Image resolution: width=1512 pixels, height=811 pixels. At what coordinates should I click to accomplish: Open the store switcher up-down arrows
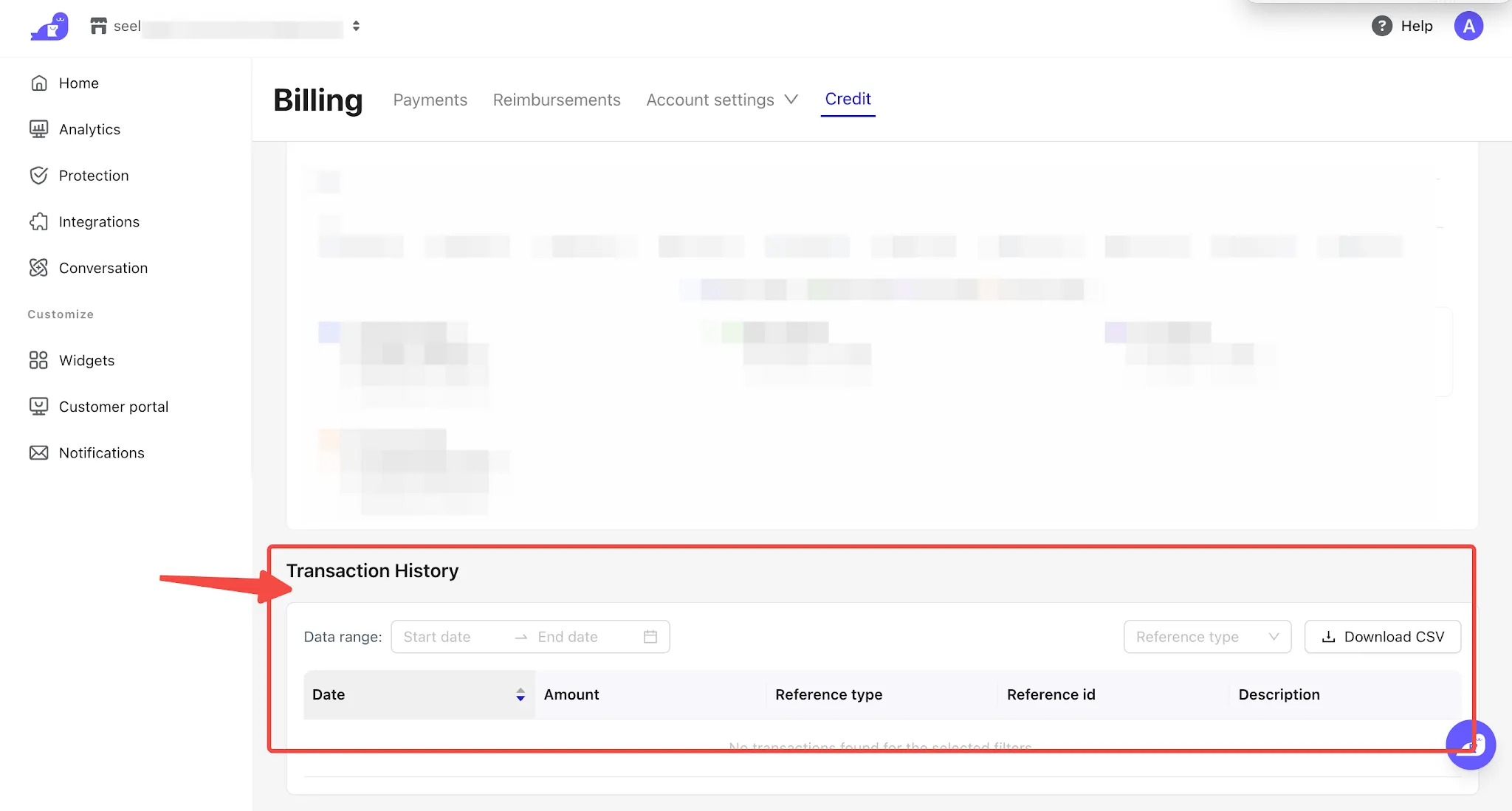356,26
